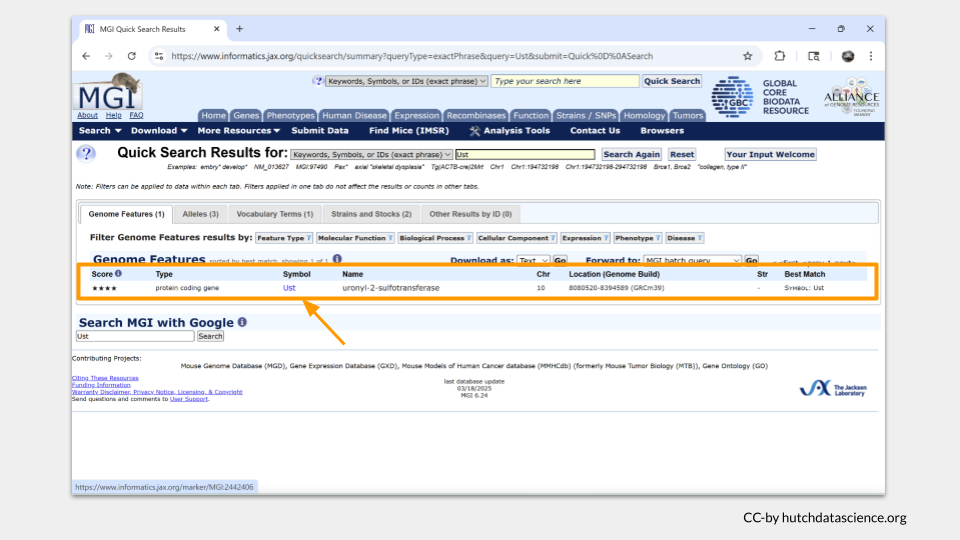Open the About link under logo
This screenshot has height=540, width=960.
click(x=87, y=115)
